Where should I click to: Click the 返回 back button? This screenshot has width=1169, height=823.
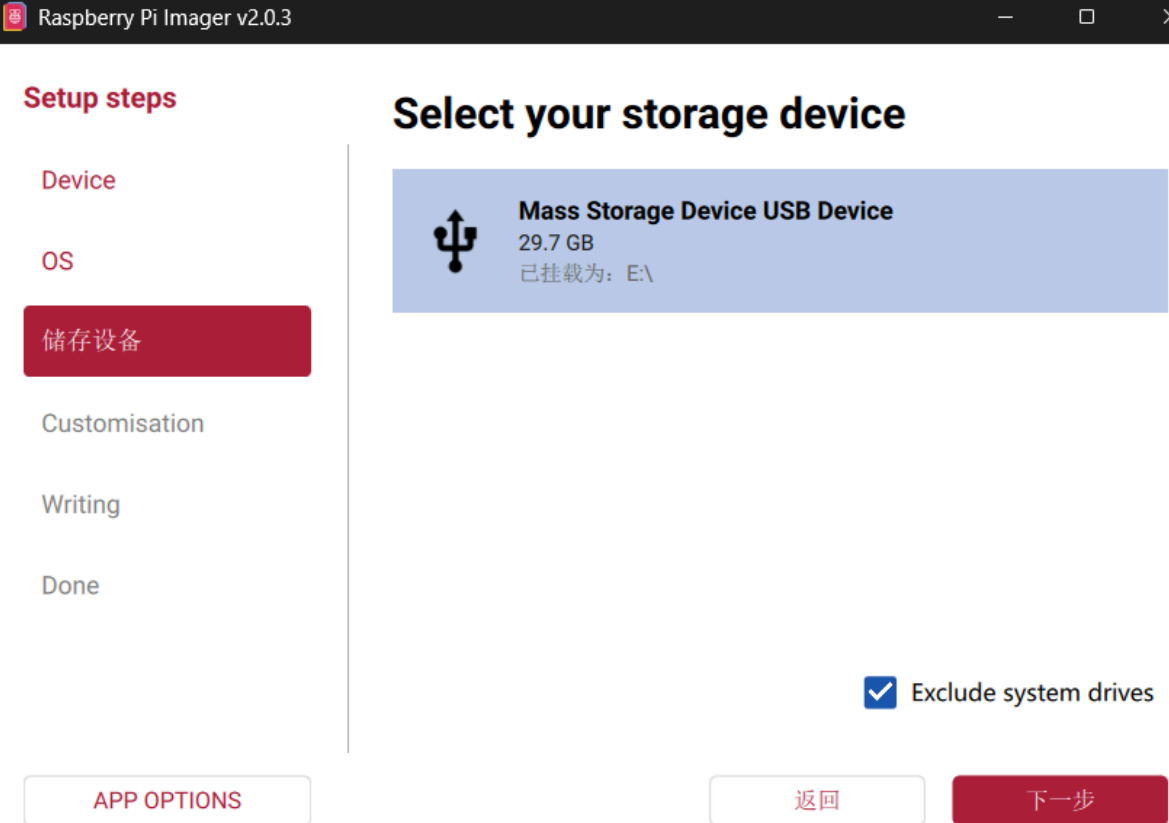click(x=817, y=800)
